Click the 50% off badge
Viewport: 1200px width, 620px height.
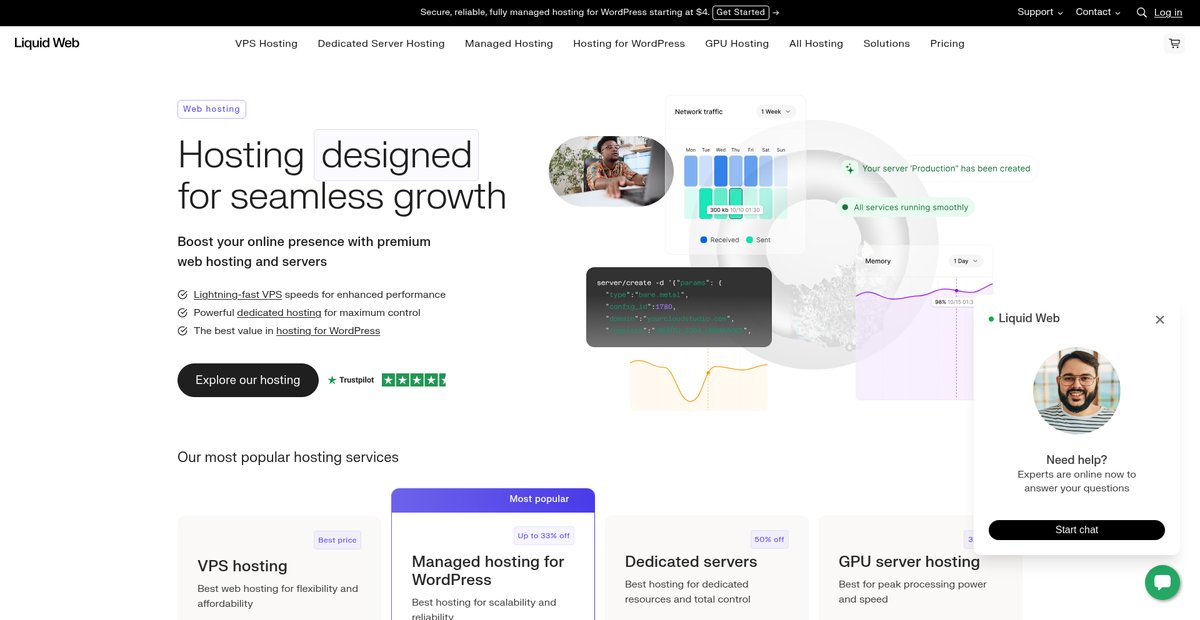pos(769,539)
